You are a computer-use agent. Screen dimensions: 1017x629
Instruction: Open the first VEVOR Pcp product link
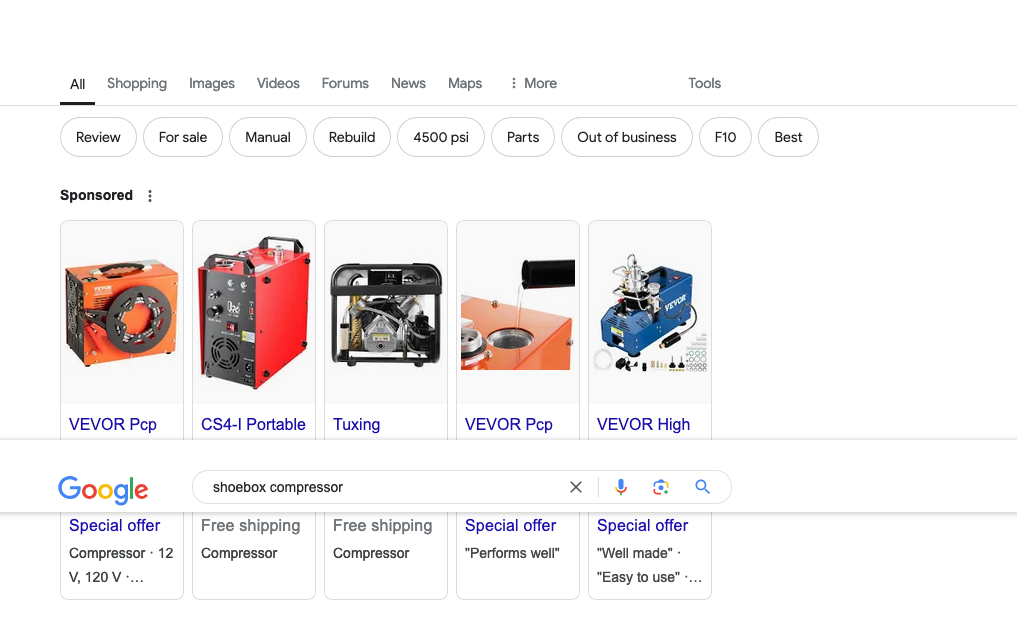pos(113,424)
